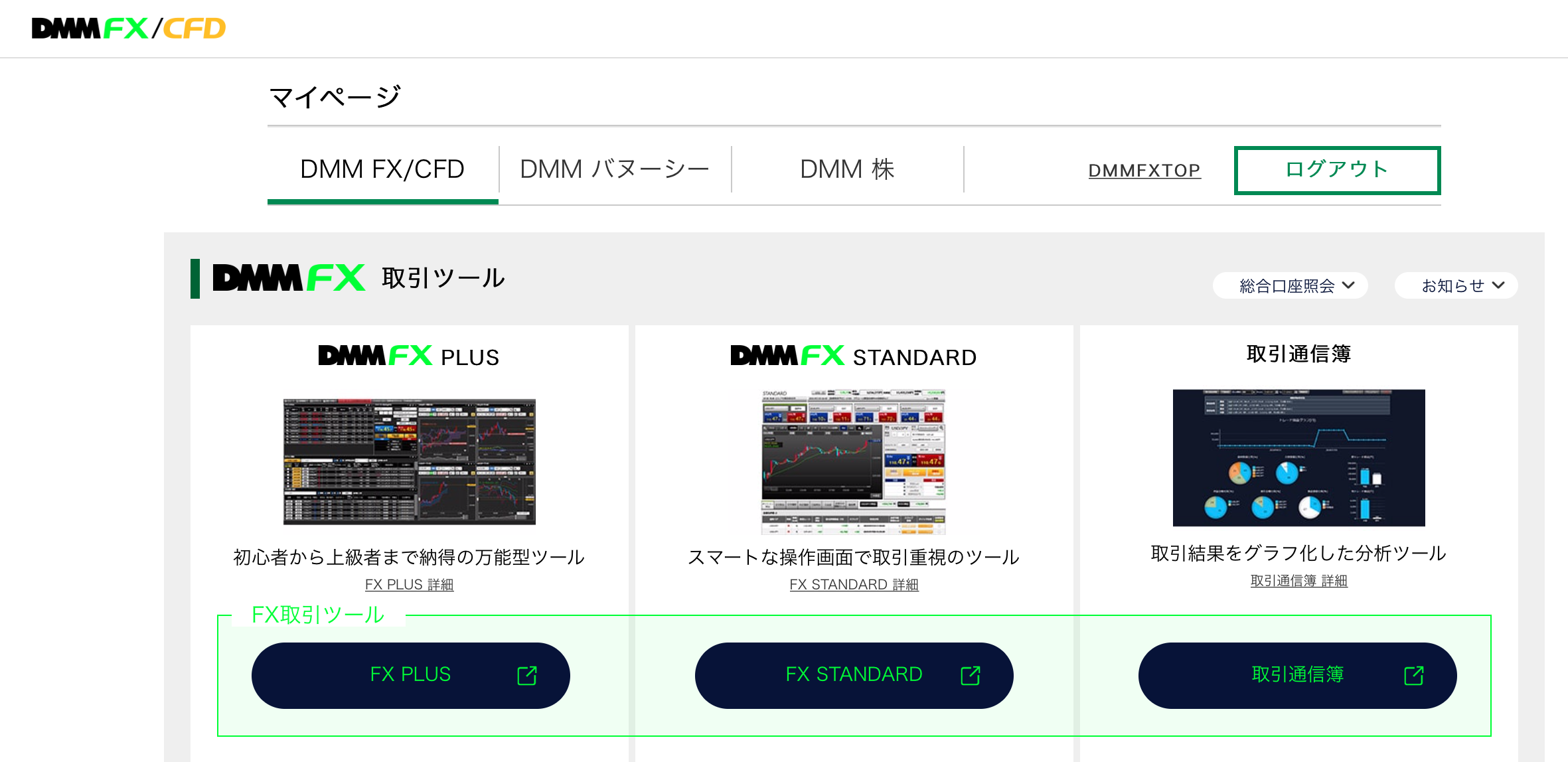The image size is (1568, 762).
Task: Click the DMM FX STANDARD logo heading
Action: [x=854, y=356]
